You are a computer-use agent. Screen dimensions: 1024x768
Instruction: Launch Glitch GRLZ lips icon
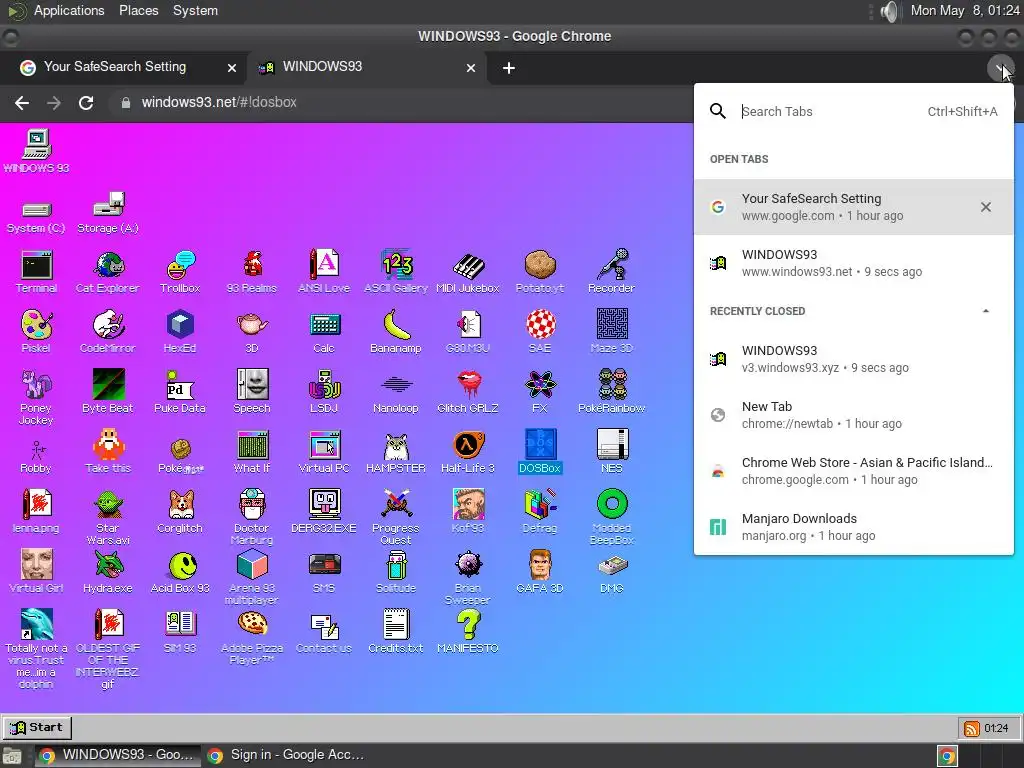tap(468, 392)
